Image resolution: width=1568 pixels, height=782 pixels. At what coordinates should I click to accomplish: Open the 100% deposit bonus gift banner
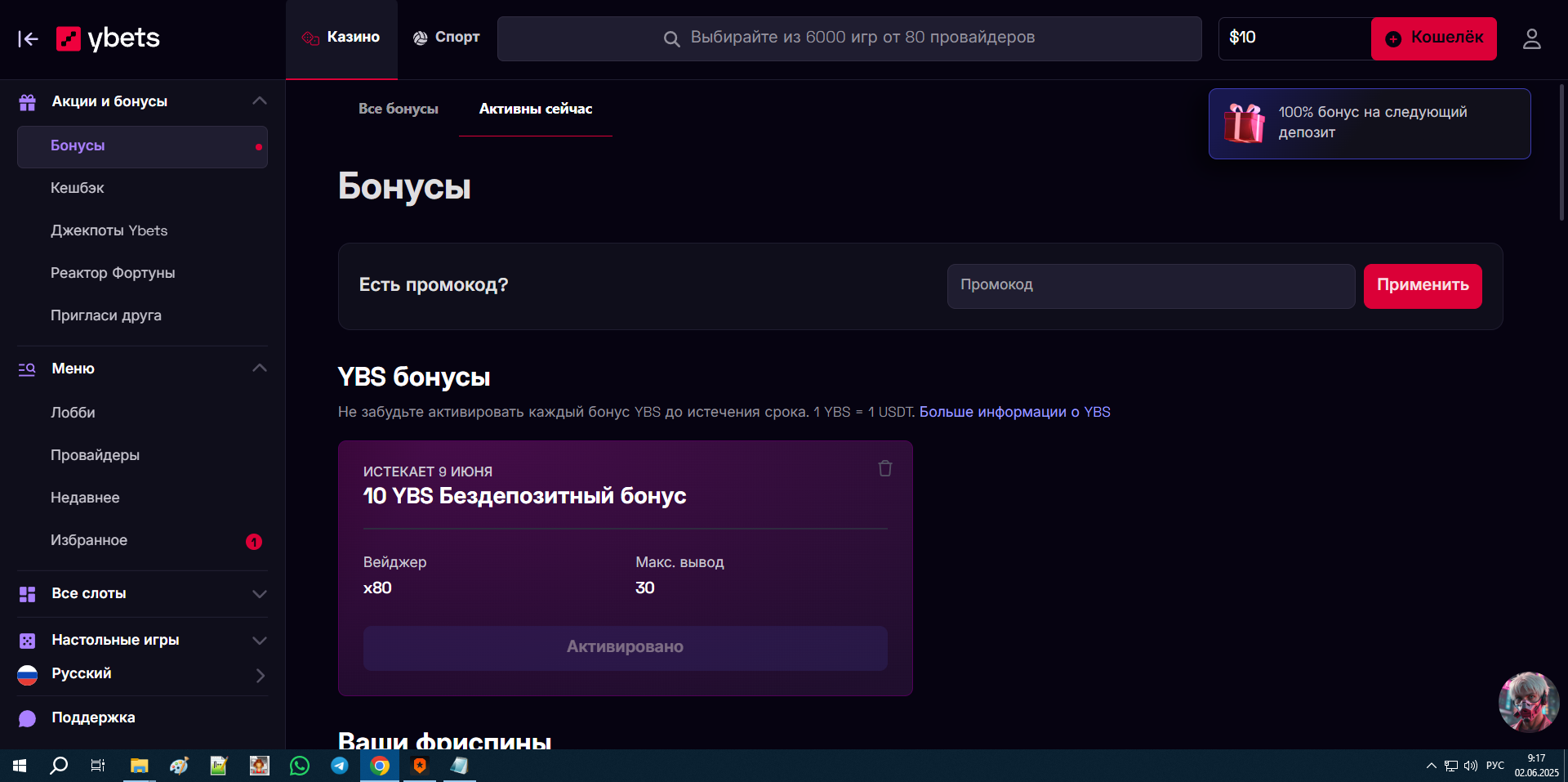[1369, 123]
